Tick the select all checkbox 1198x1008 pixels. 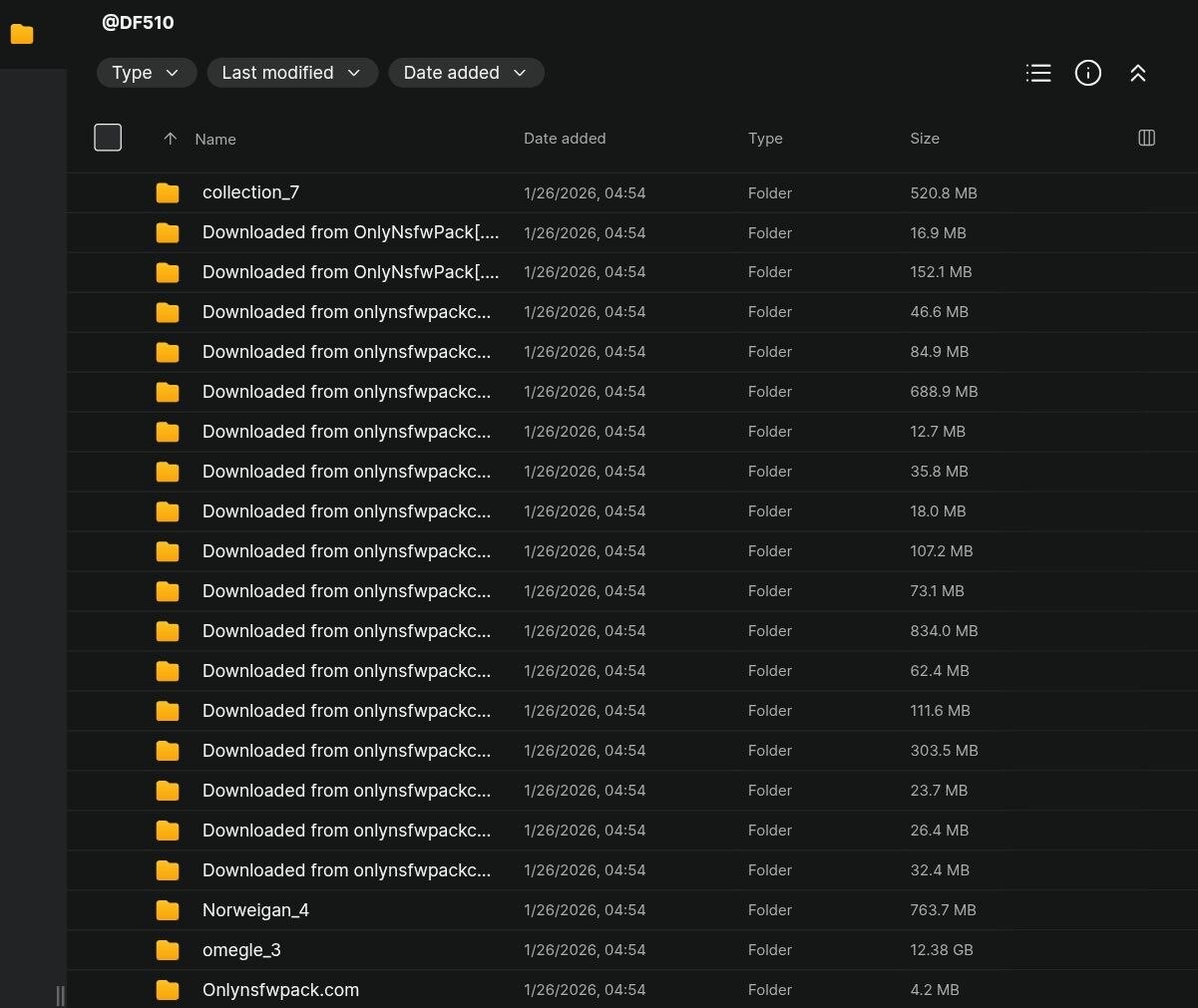tap(108, 138)
